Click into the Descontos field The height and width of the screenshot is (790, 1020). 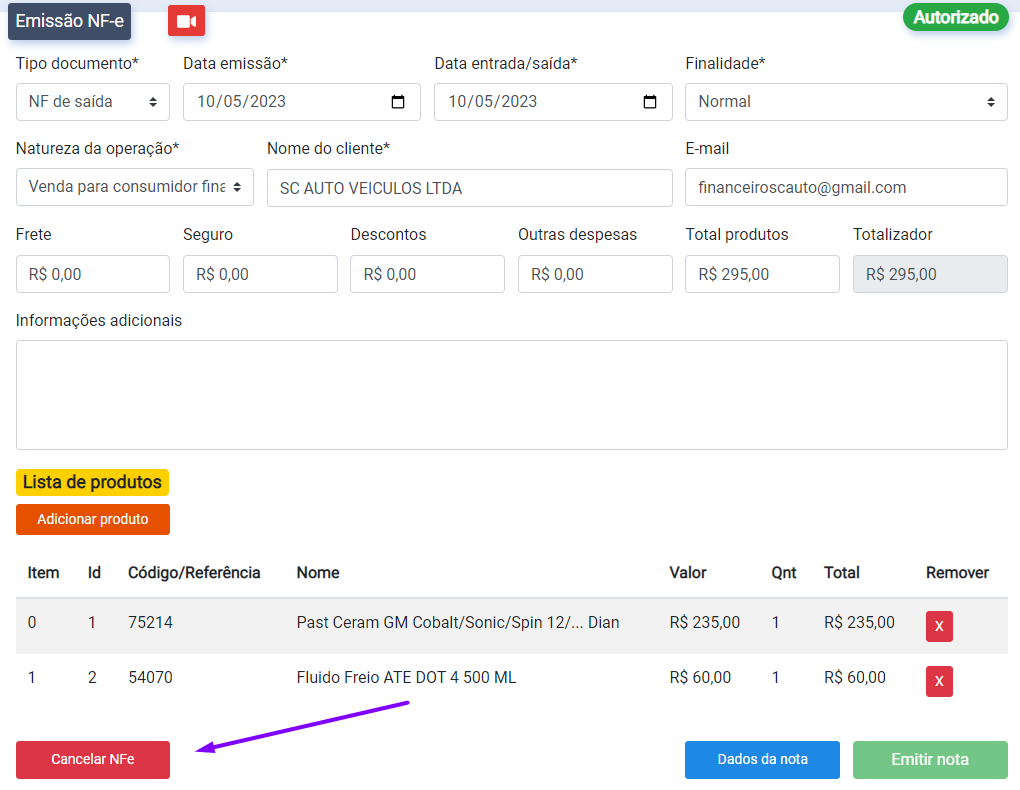427,274
